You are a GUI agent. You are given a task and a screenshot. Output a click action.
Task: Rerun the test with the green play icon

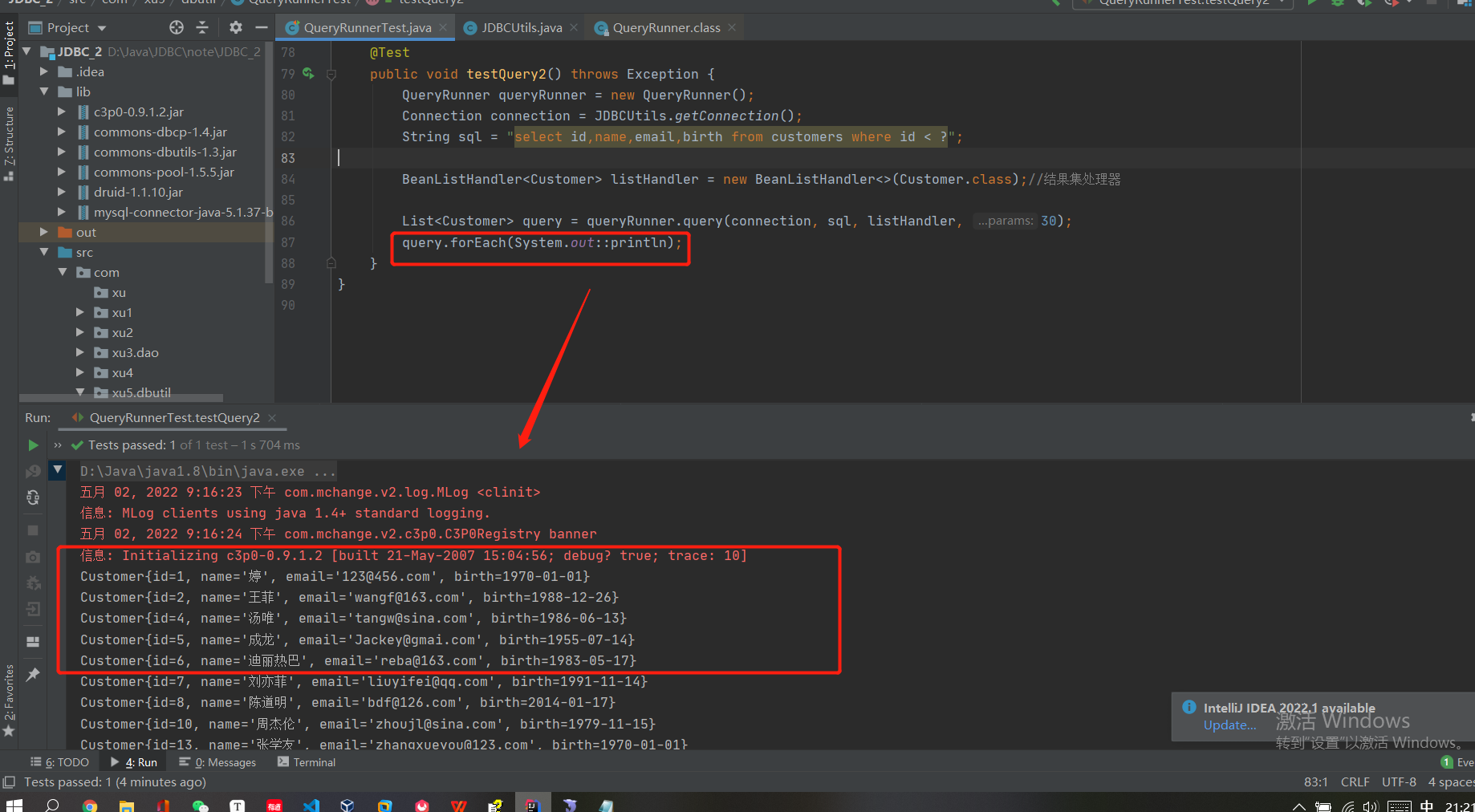(33, 445)
